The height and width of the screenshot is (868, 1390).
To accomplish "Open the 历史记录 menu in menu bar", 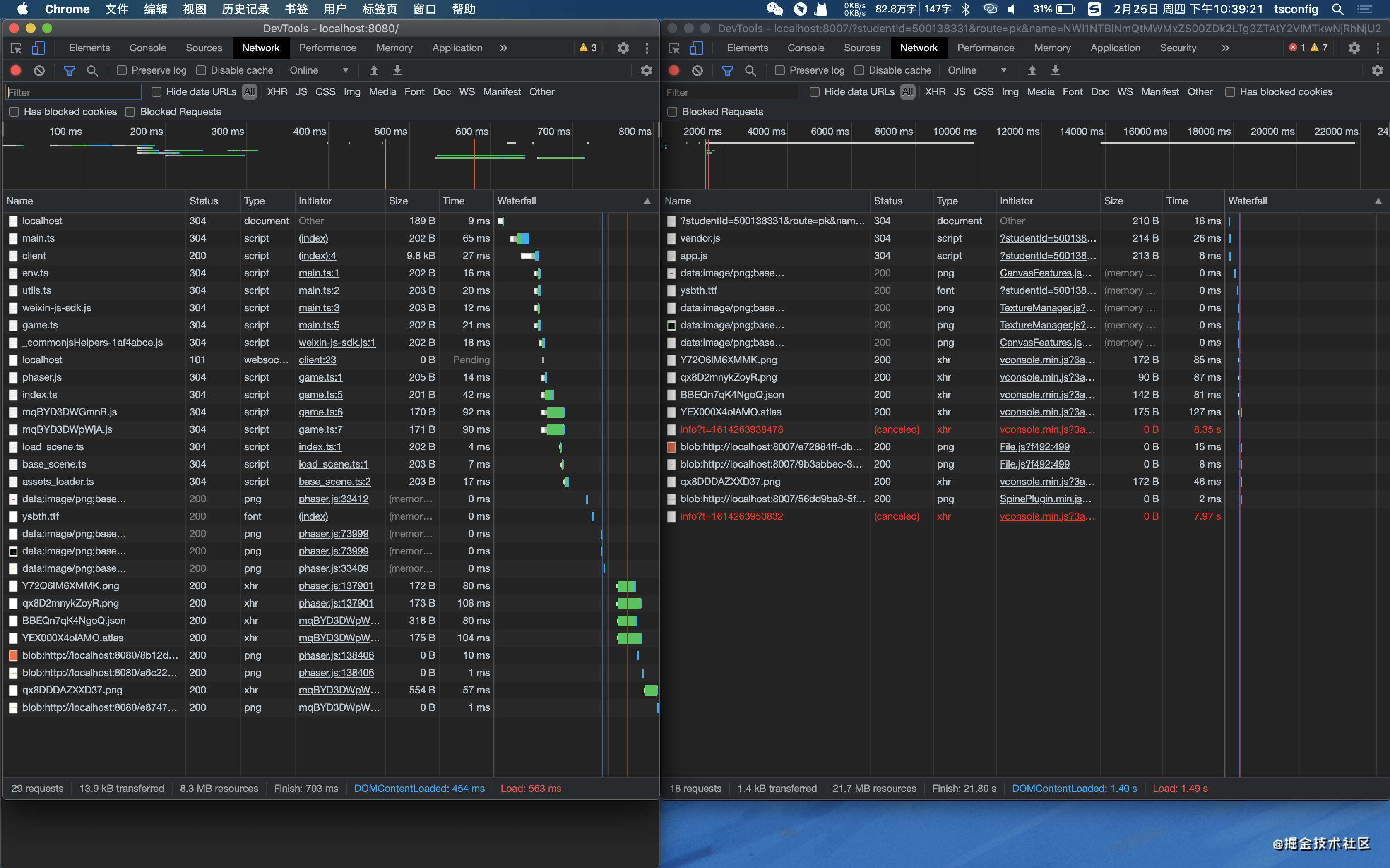I will coord(245,9).
